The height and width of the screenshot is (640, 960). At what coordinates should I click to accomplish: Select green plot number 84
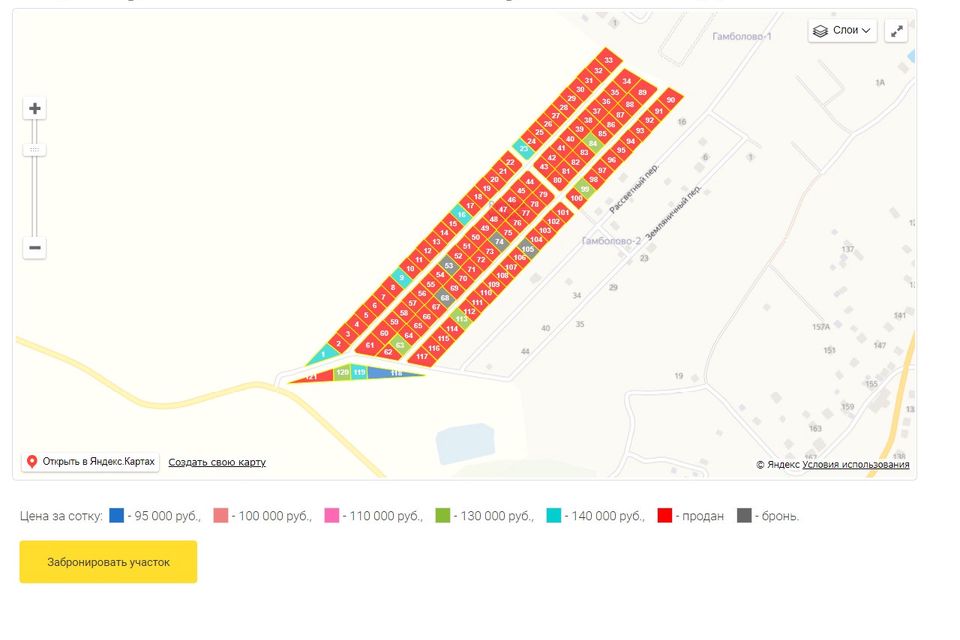[592, 143]
